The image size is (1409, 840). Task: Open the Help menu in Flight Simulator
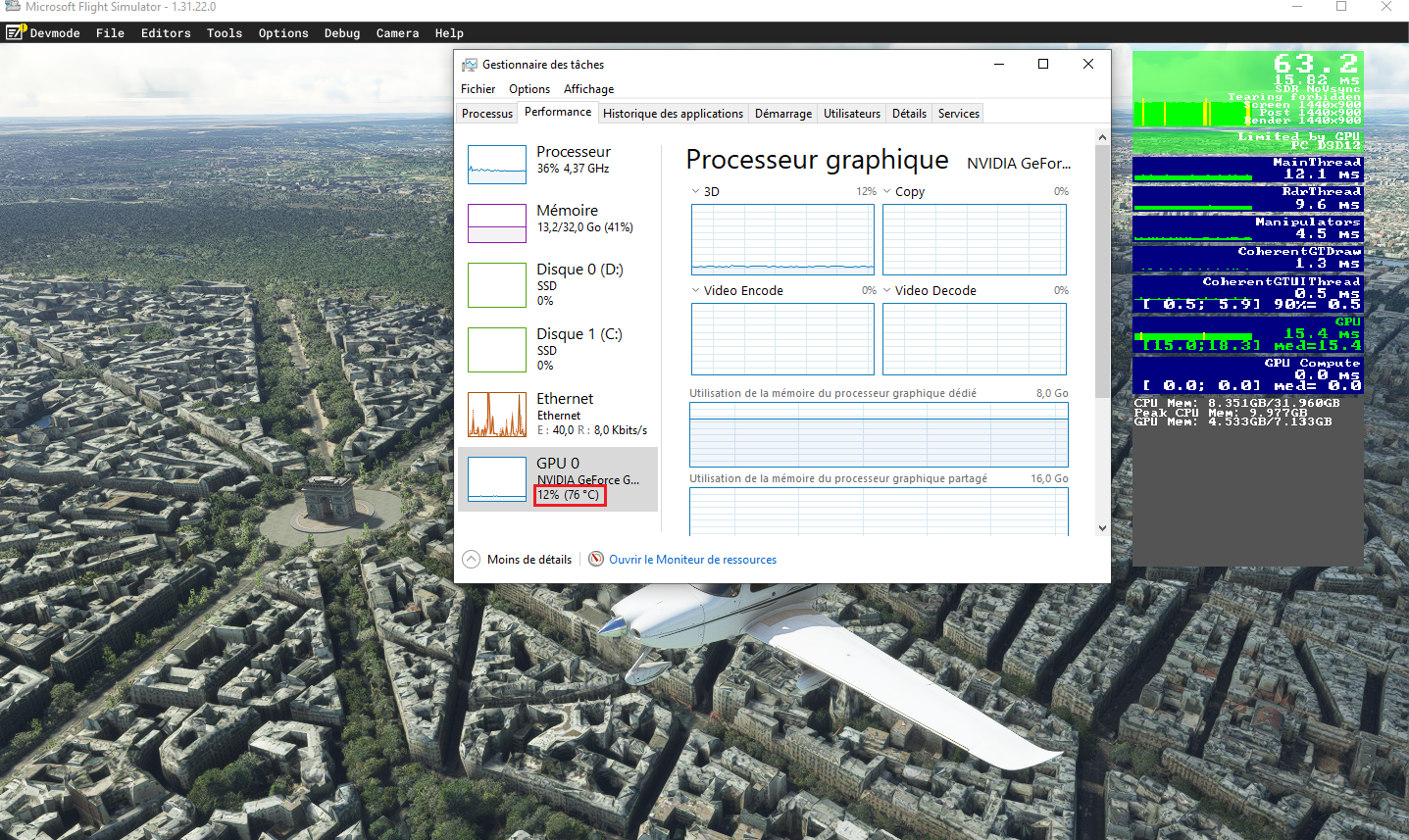[449, 33]
